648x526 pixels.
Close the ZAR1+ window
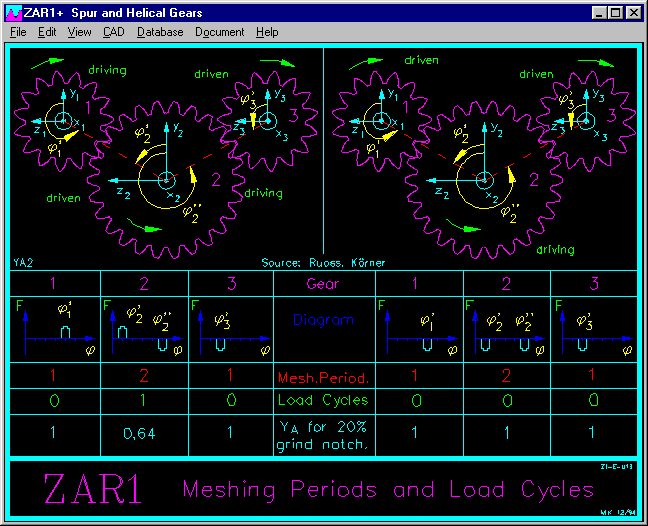coord(634,13)
